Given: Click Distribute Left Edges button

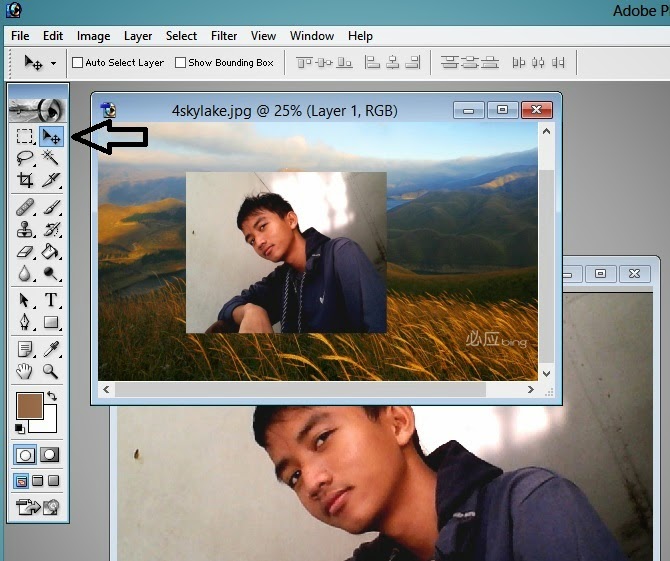Looking at the screenshot, I should tap(518, 63).
